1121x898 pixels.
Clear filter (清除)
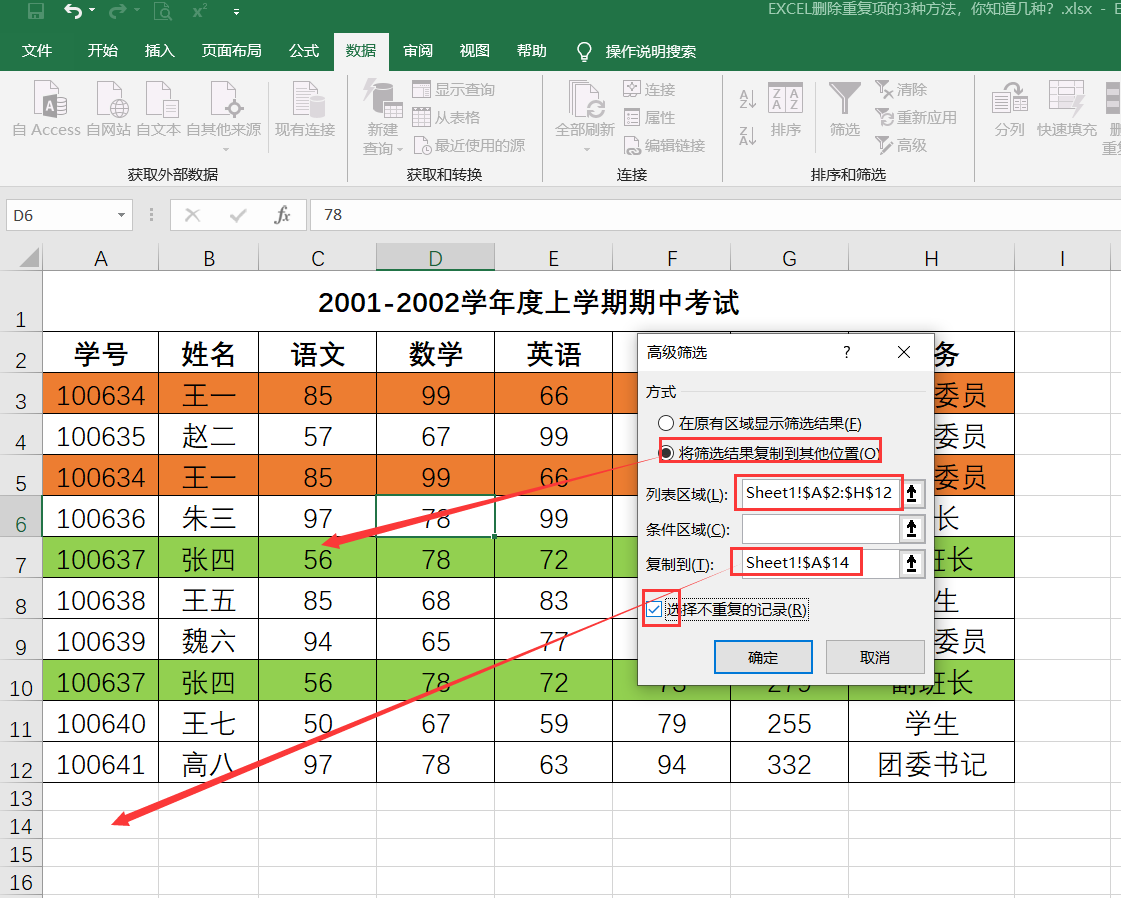click(x=901, y=89)
